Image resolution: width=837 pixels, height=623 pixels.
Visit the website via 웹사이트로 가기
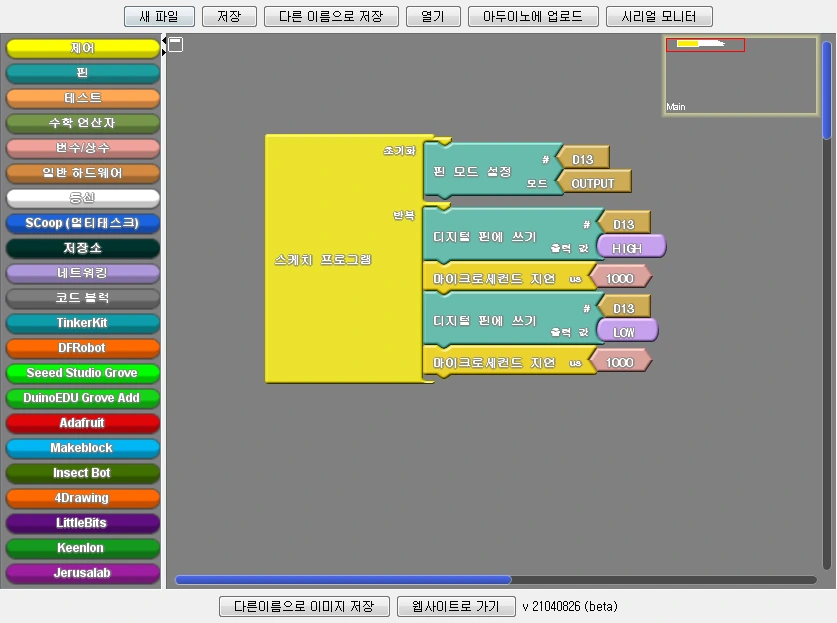pyautogui.click(x=456, y=606)
